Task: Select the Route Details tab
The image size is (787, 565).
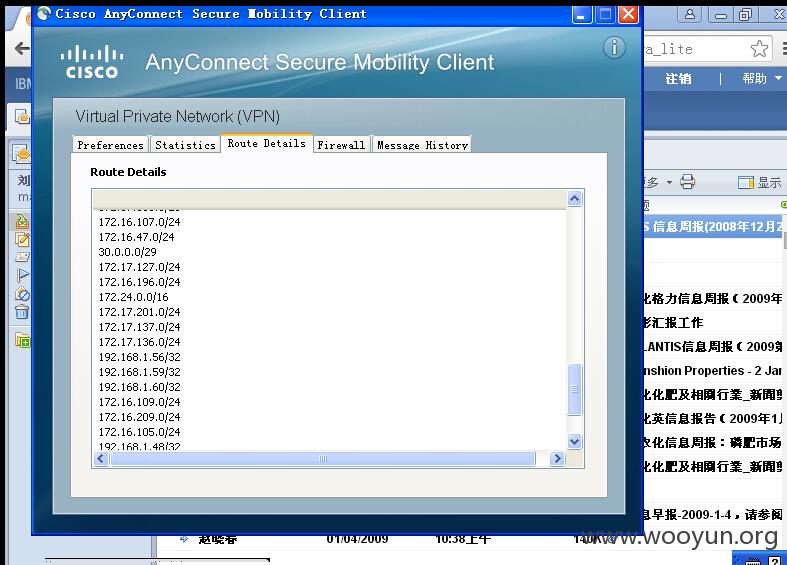Action: point(267,143)
